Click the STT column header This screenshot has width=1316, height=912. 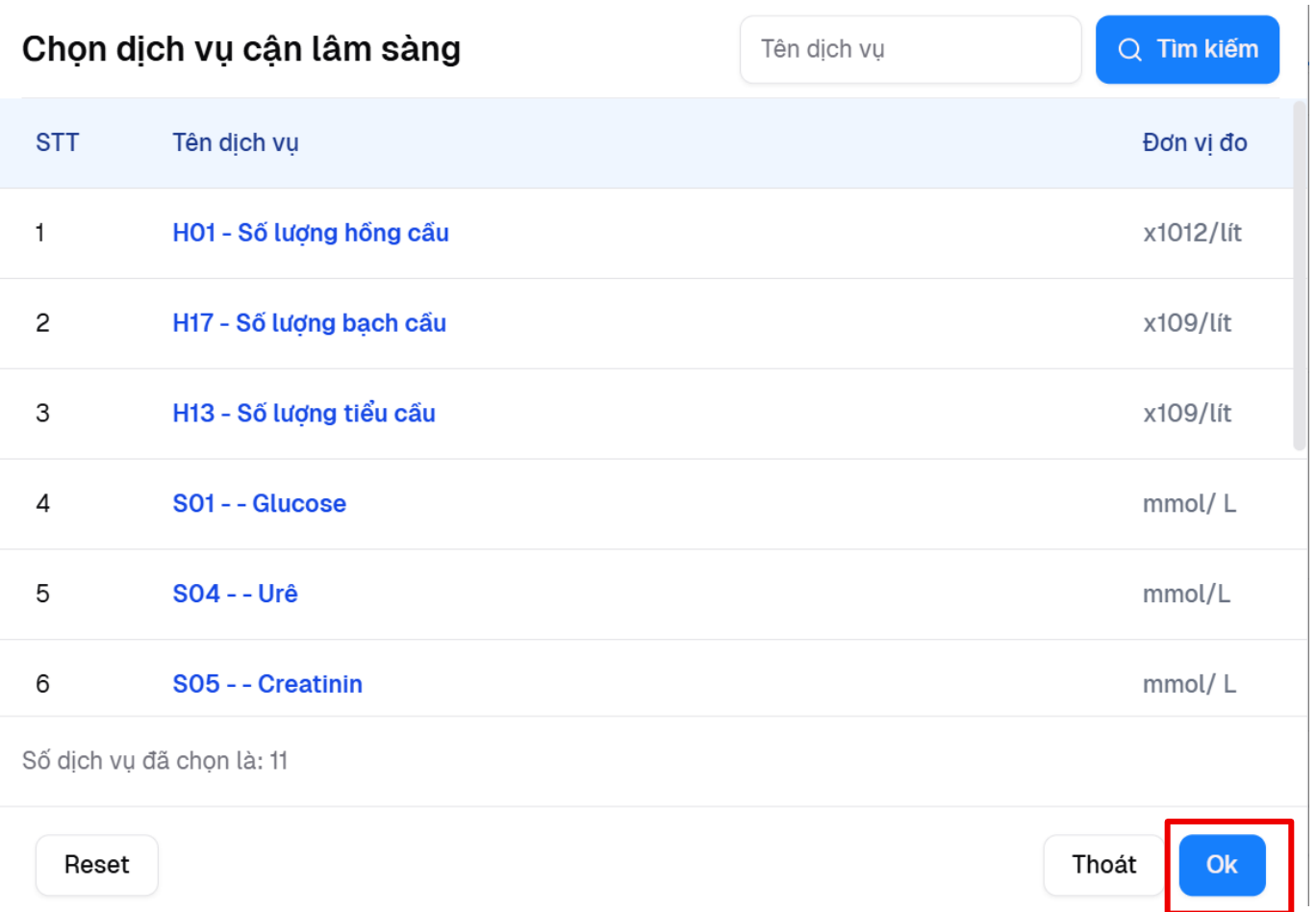pyautogui.click(x=57, y=143)
